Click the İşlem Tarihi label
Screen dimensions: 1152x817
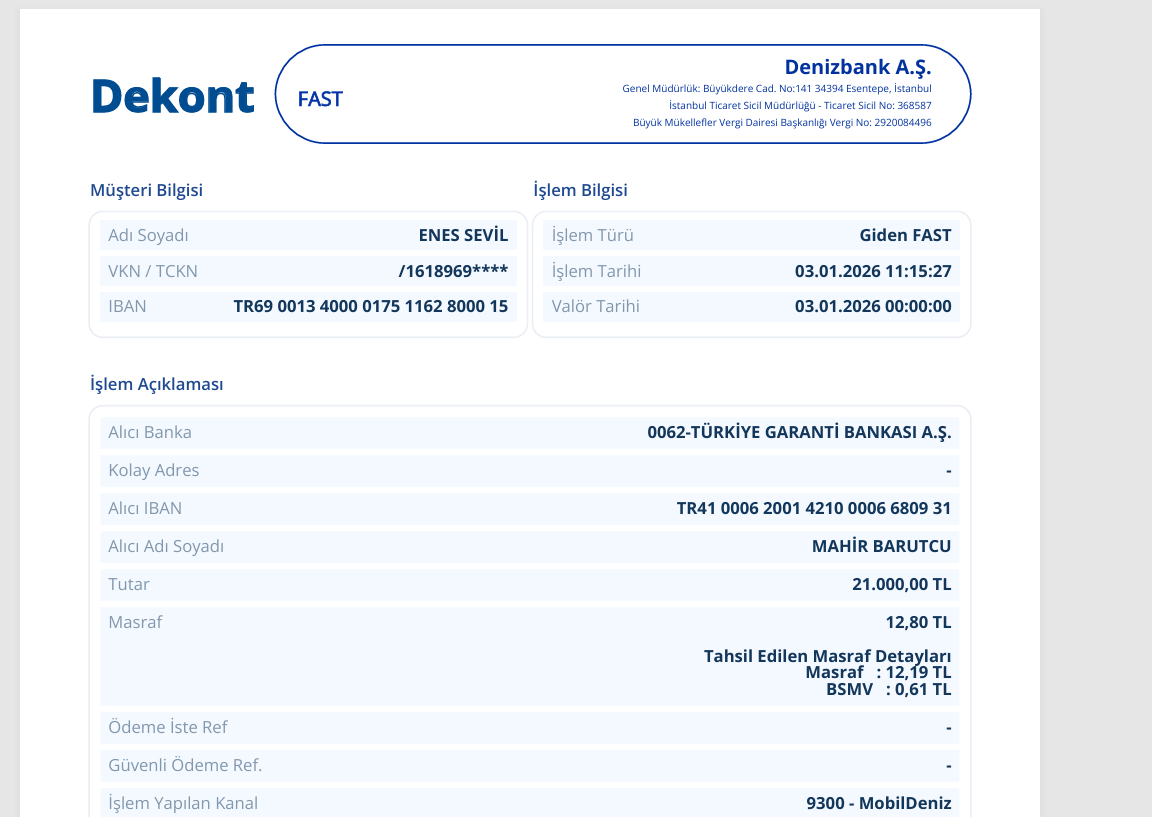tap(596, 271)
